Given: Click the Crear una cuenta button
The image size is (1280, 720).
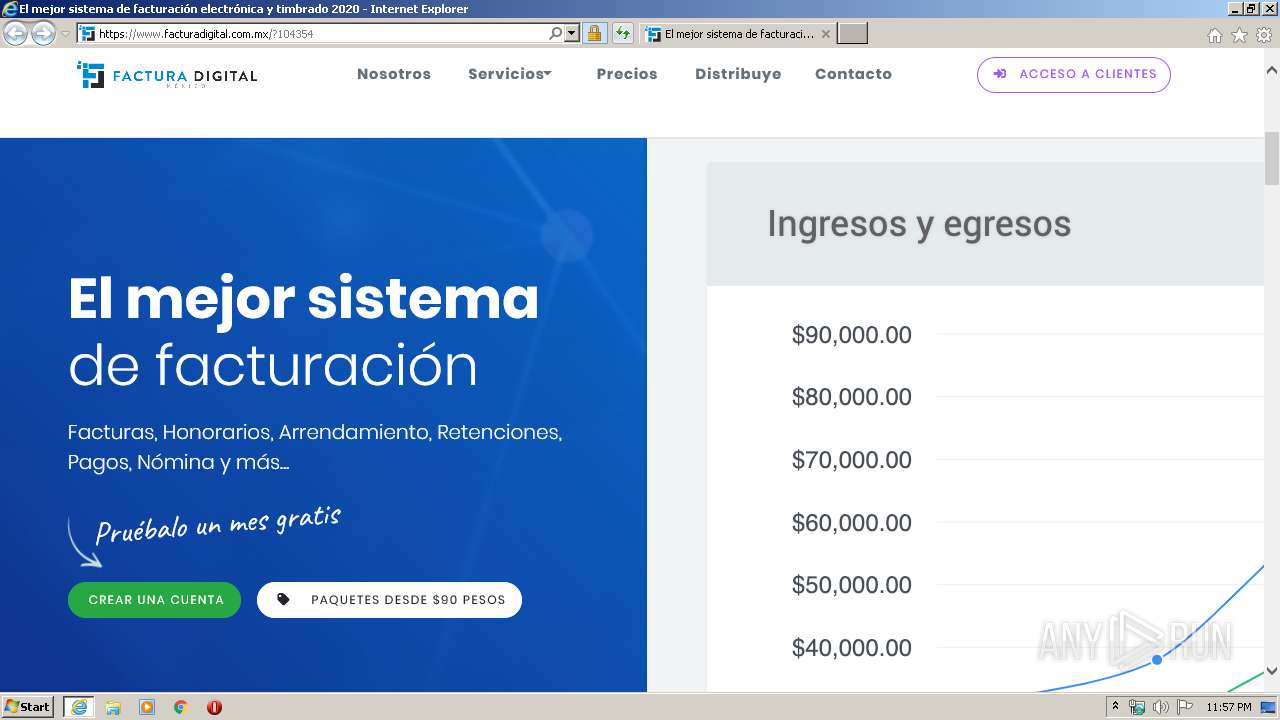Looking at the screenshot, I should pyautogui.click(x=155, y=600).
